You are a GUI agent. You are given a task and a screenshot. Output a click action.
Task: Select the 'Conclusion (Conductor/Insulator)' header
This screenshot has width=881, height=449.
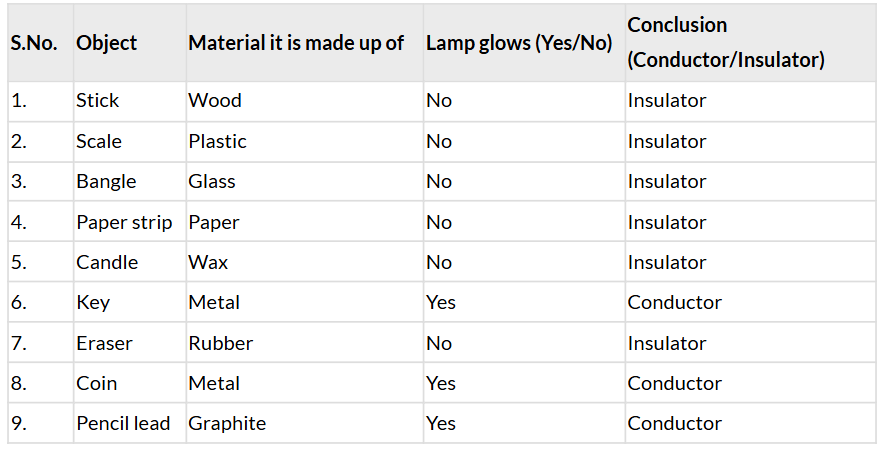click(x=726, y=42)
